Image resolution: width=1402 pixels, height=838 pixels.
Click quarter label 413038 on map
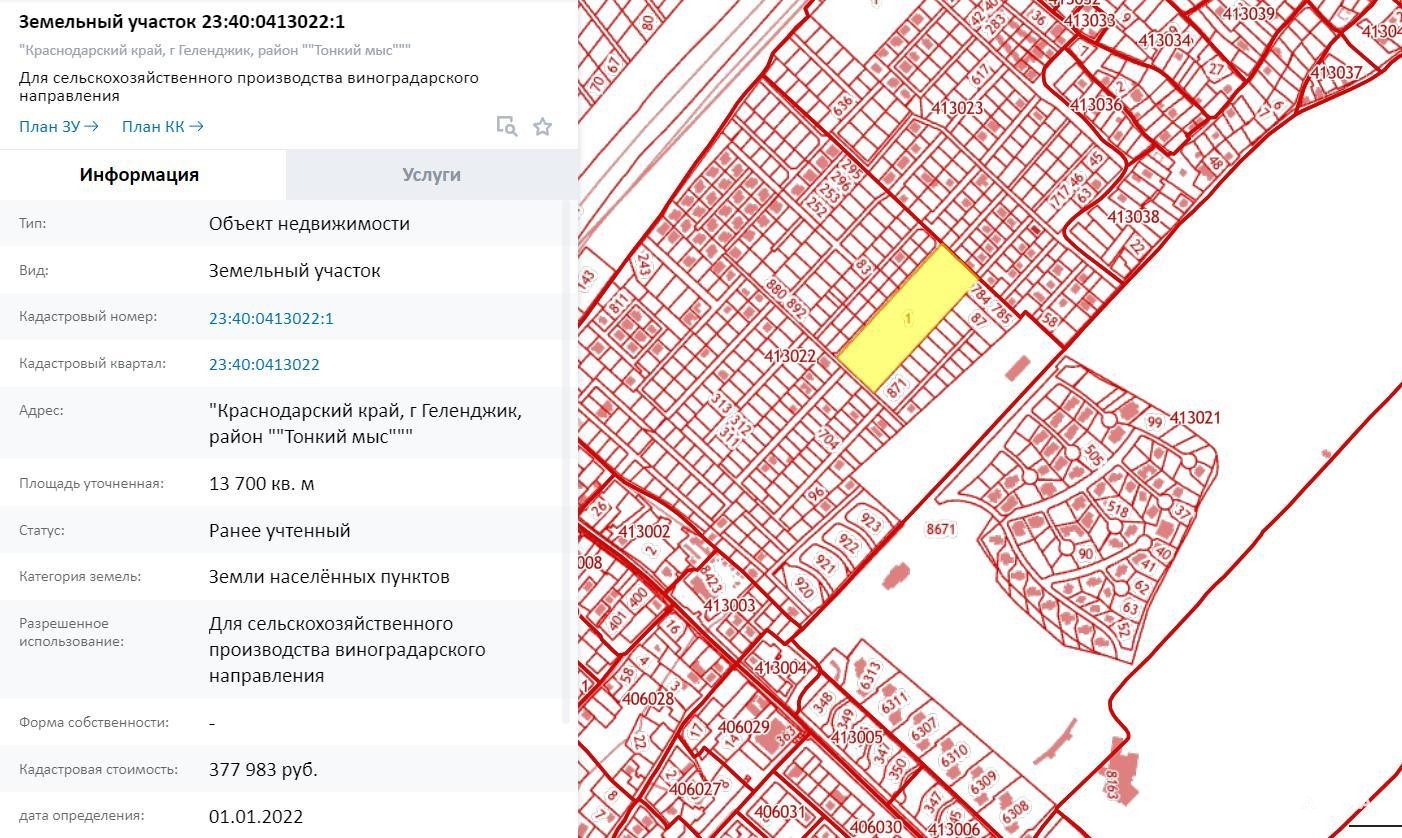1133,216
